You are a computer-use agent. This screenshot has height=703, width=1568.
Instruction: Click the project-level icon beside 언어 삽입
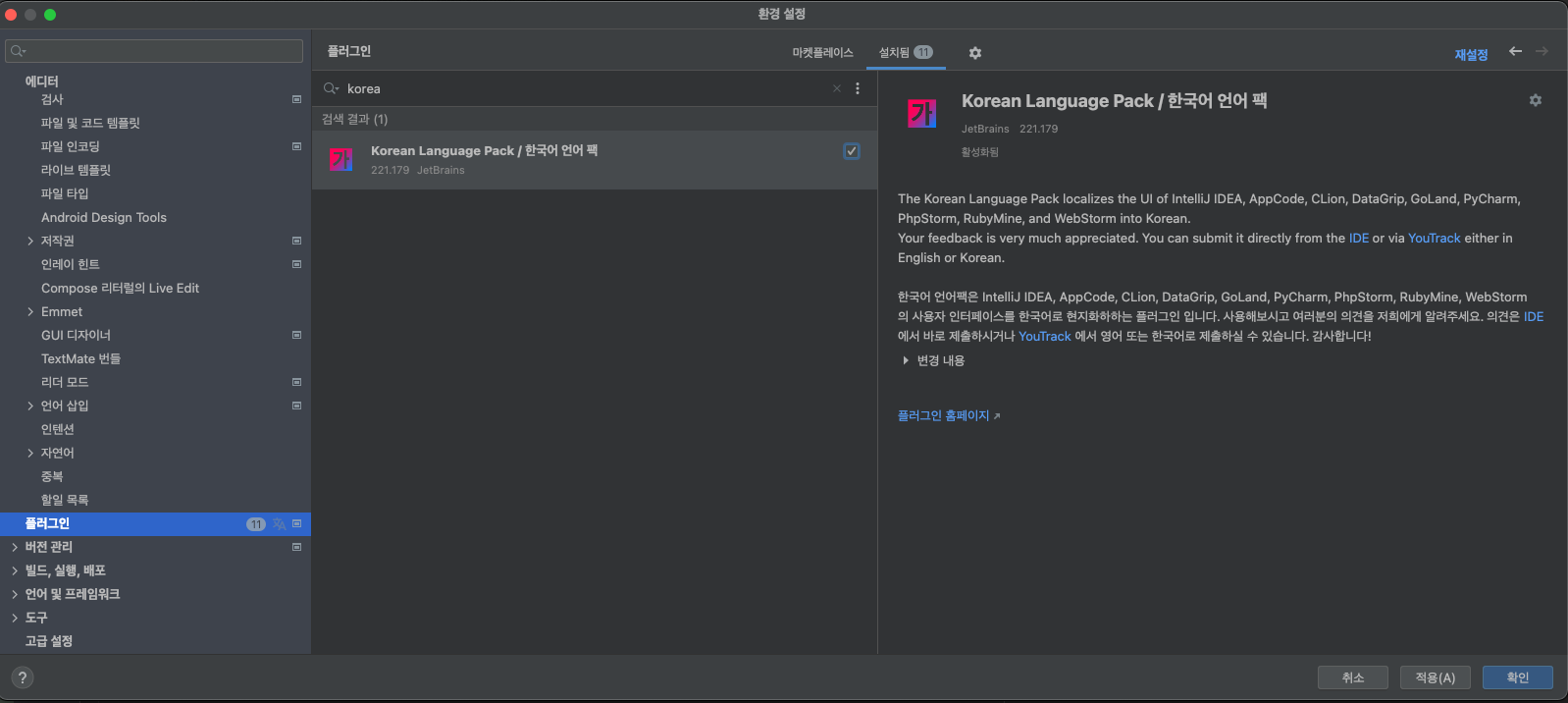coord(296,406)
